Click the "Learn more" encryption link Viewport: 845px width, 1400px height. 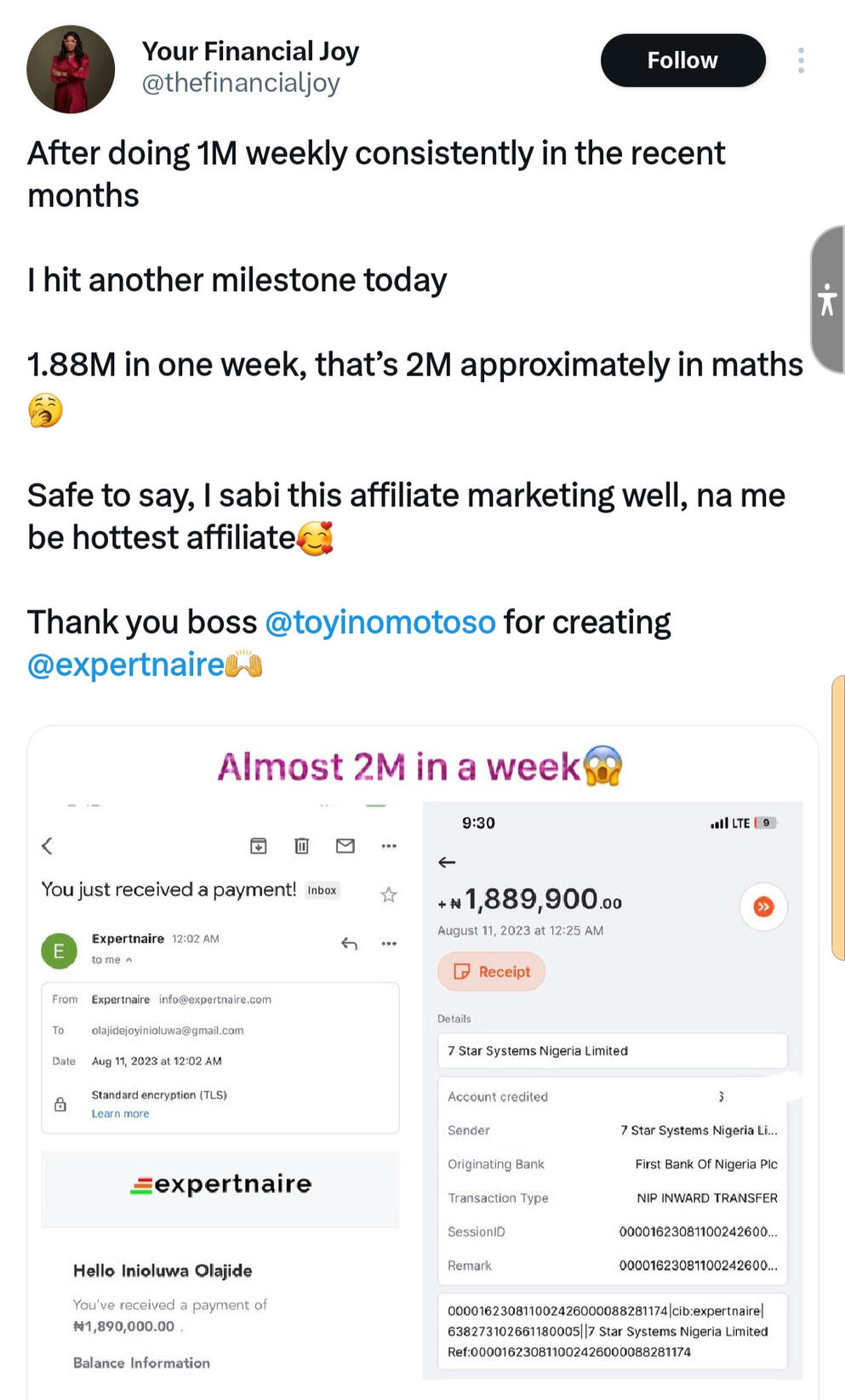pos(120,1113)
